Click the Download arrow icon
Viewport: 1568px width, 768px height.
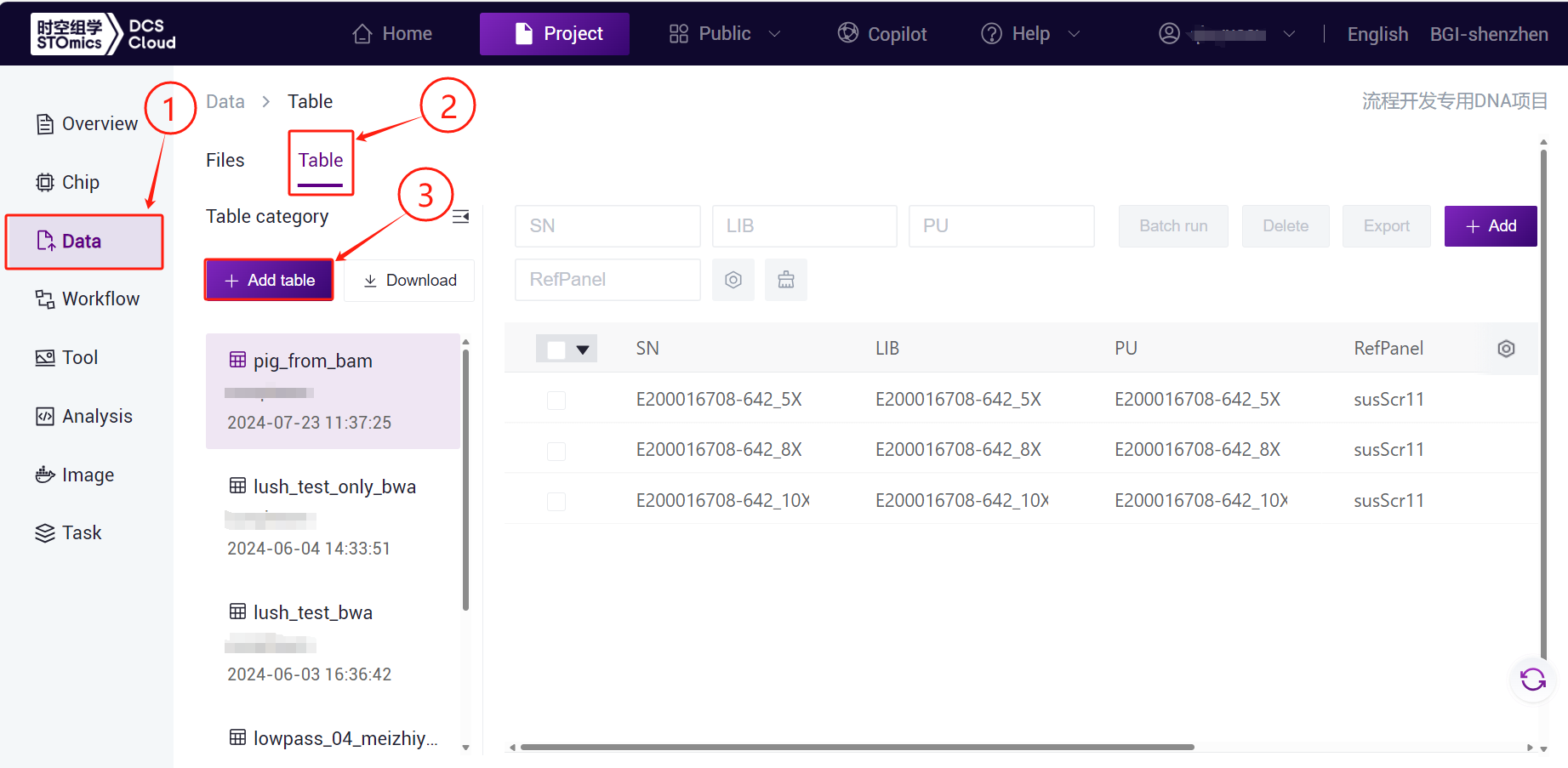pos(370,281)
